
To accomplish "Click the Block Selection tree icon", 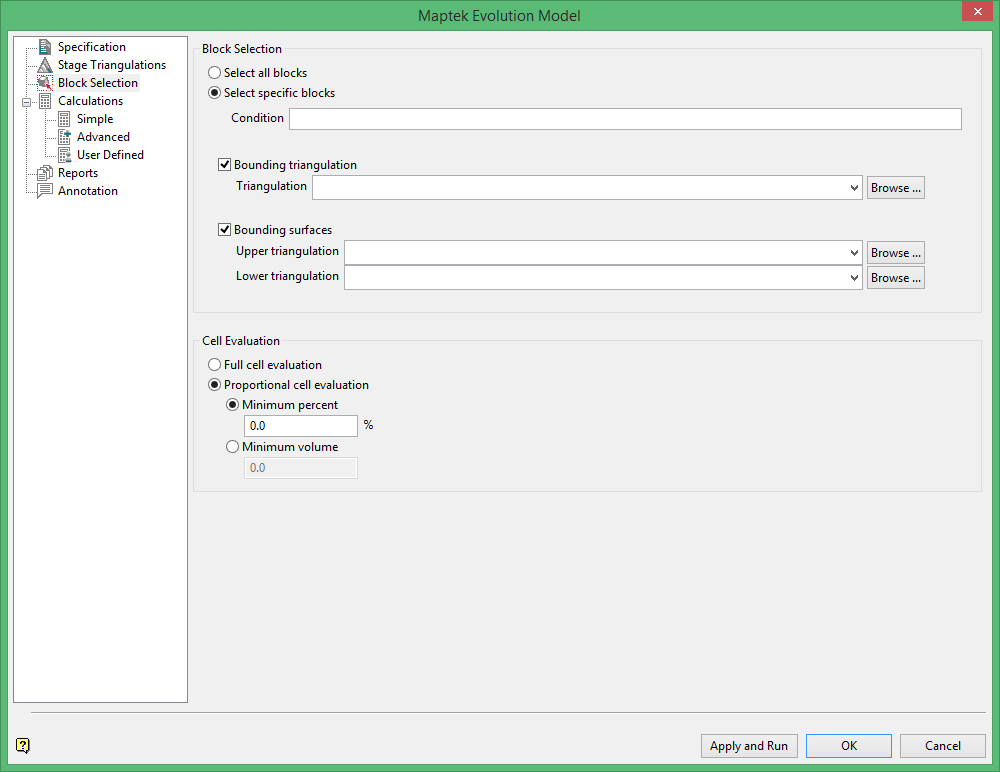I will (44, 83).
